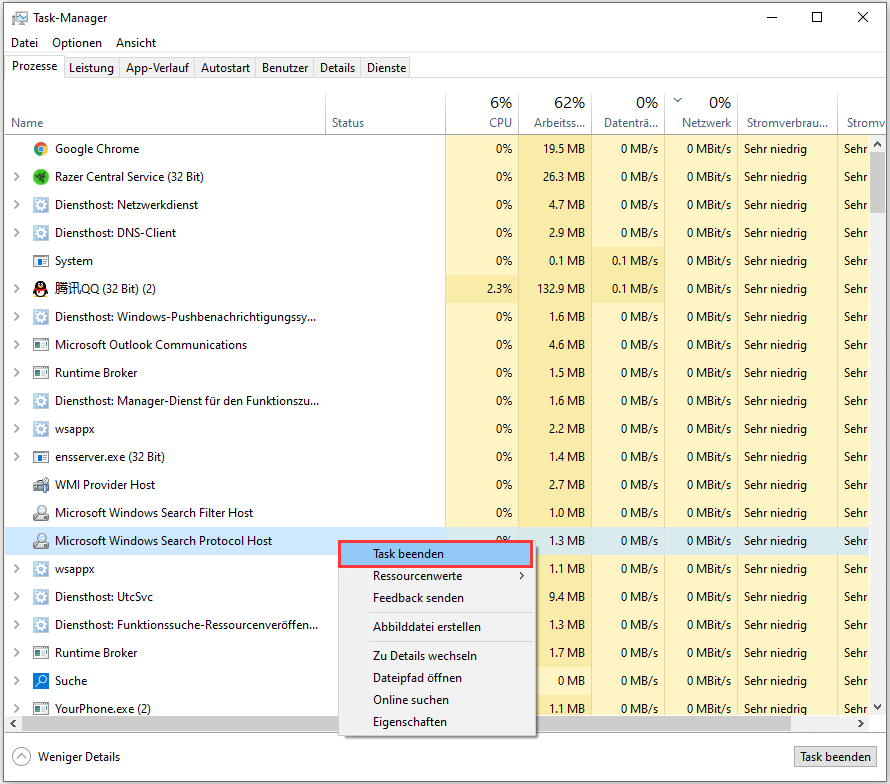Switch to the Details tab

coord(337,68)
